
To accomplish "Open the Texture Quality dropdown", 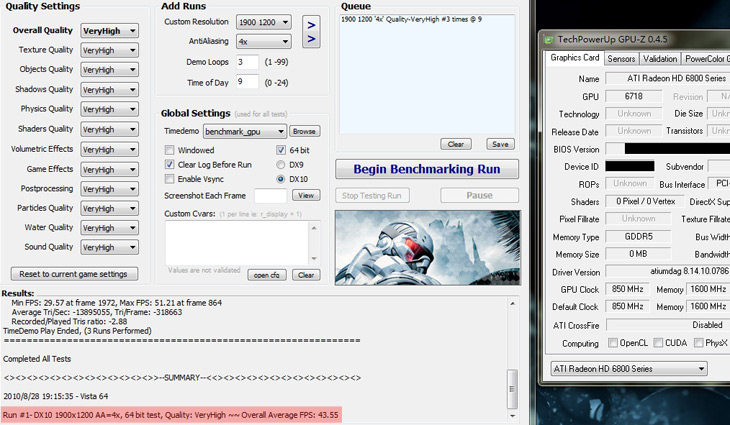I will pyautogui.click(x=109, y=50).
